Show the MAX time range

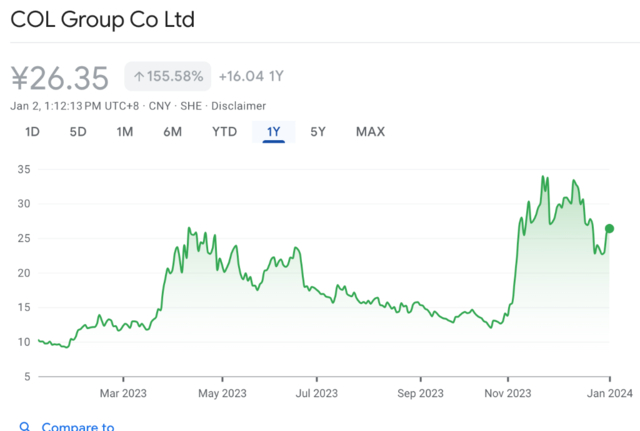tap(370, 132)
